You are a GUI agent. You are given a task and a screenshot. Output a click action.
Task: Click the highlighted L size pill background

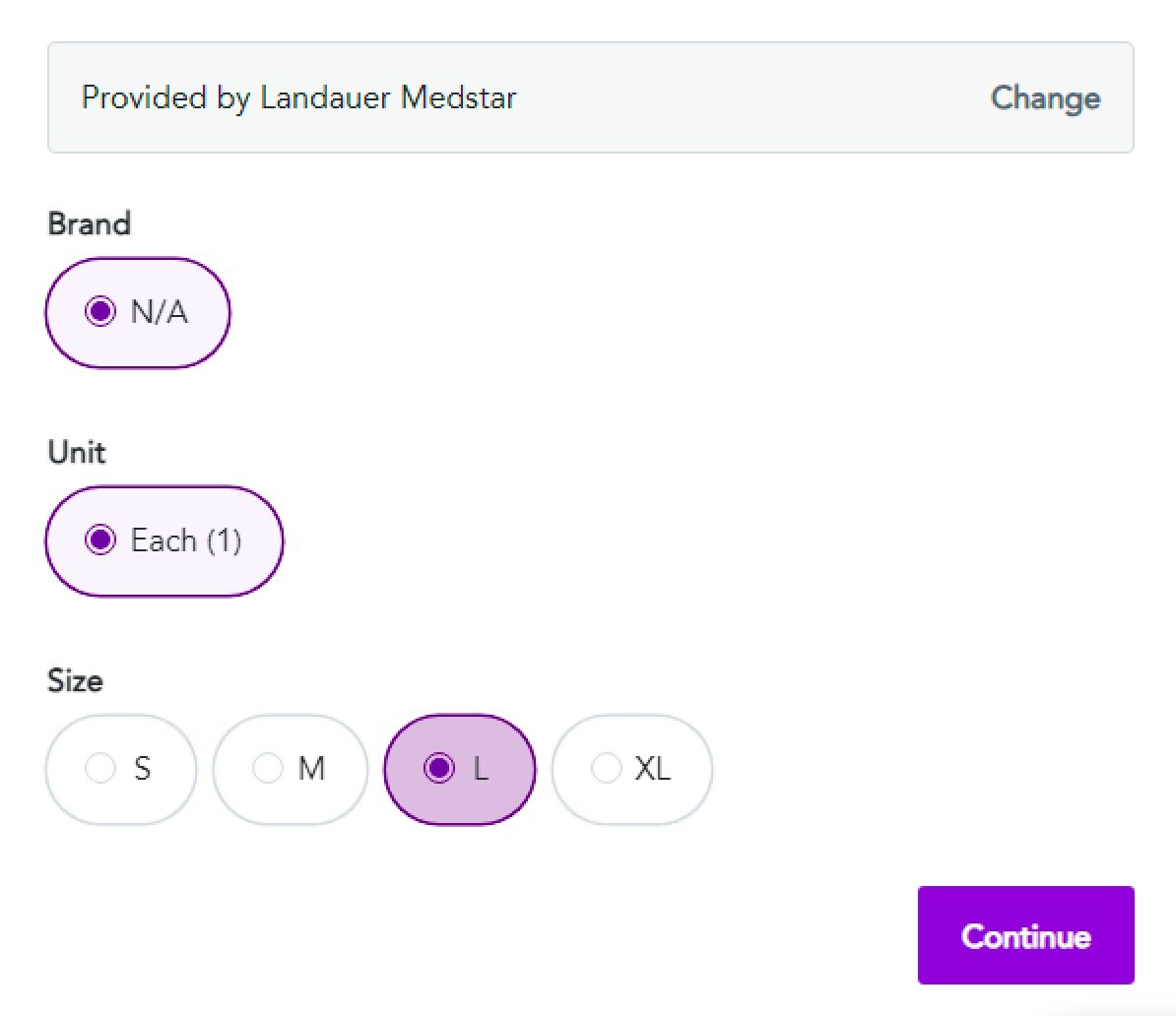click(x=508, y=794)
